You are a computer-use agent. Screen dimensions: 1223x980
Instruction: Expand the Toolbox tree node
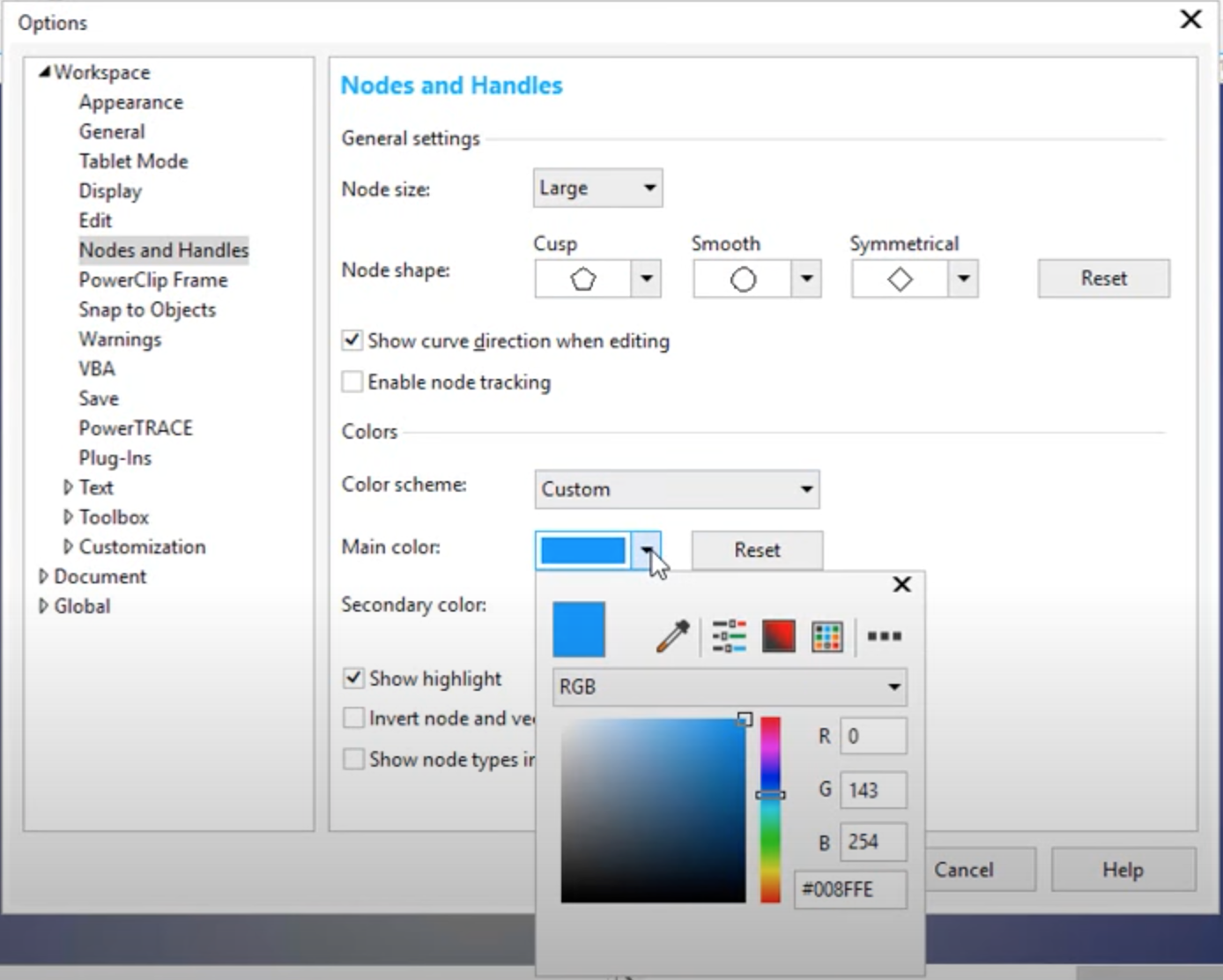tap(68, 517)
